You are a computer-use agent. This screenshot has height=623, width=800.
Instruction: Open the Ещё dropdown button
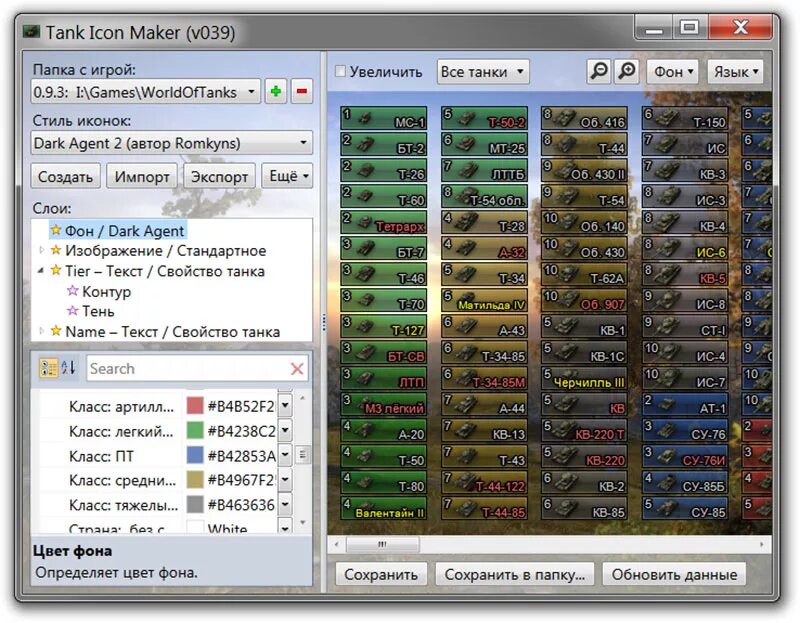click(287, 176)
